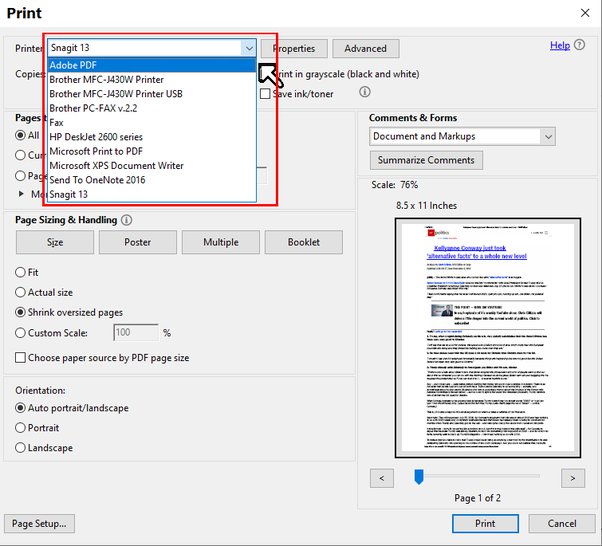The image size is (602, 546).
Task: Select Actual size radio option
Action: (x=20, y=293)
